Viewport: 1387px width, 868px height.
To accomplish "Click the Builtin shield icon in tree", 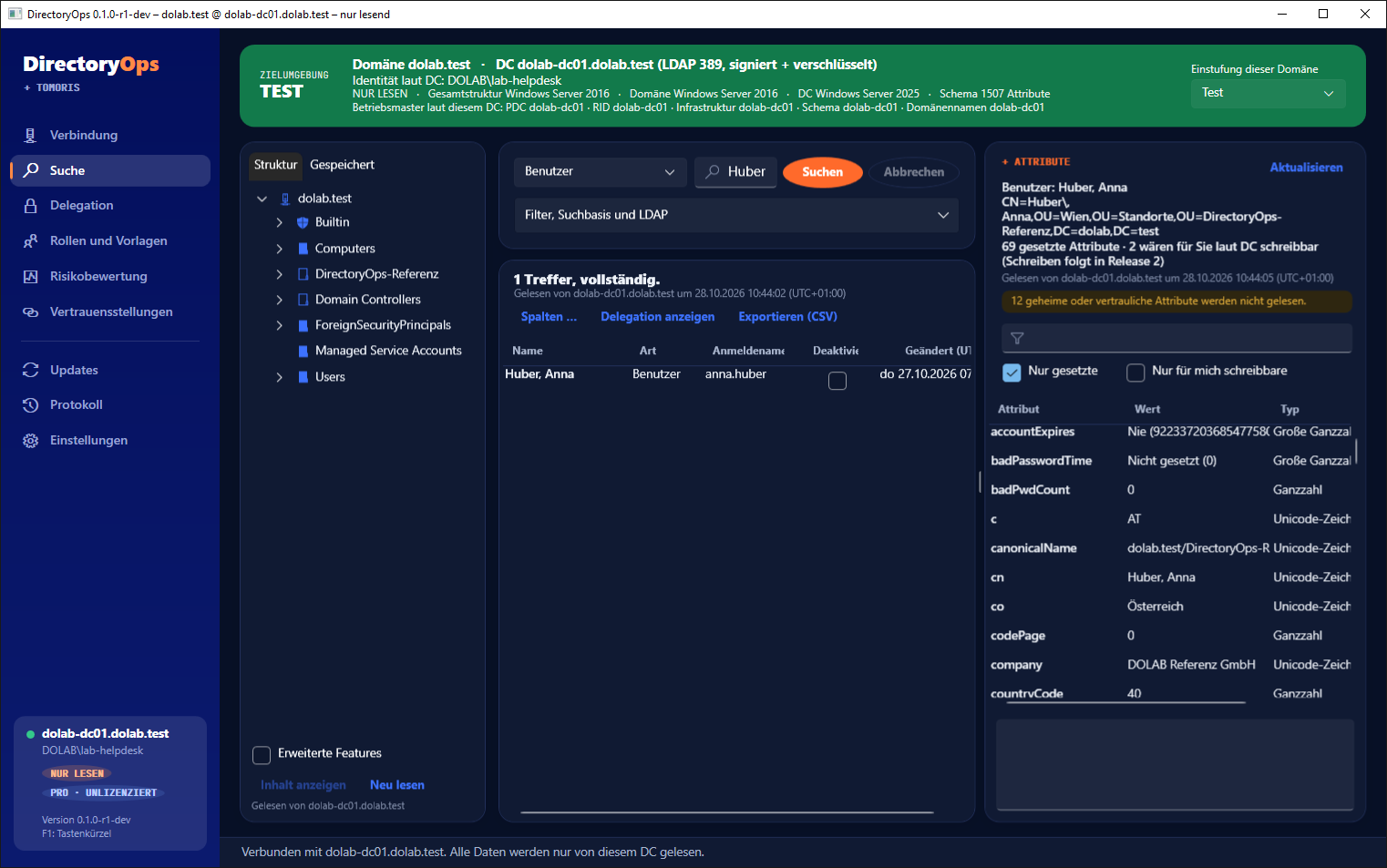I will [303, 222].
